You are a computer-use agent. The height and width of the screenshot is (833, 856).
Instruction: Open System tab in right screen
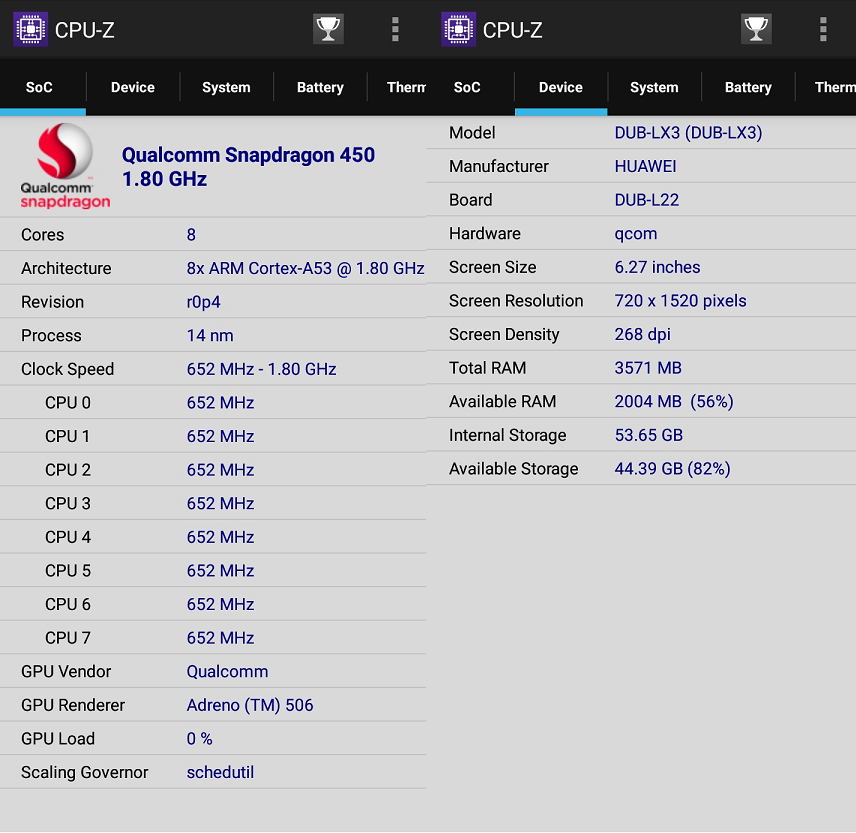[654, 87]
